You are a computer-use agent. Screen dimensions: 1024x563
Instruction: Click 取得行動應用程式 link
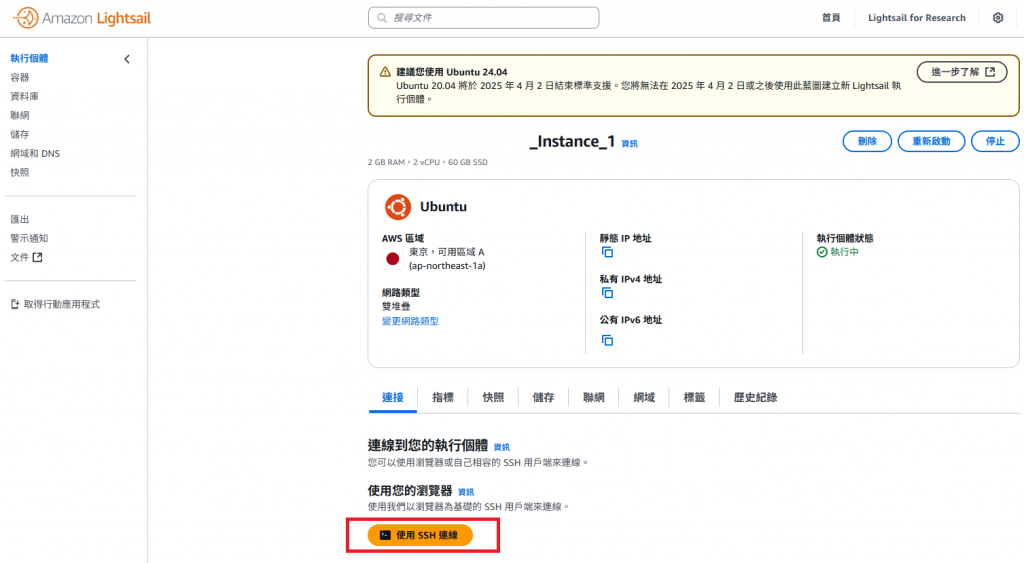pyautogui.click(x=61, y=304)
